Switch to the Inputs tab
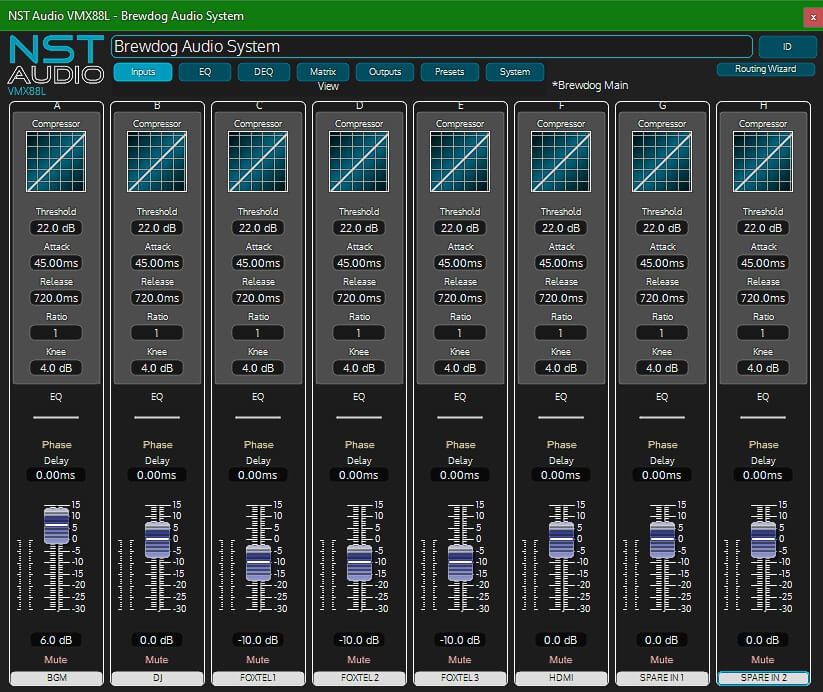Screen dimensions: 823x692 pyautogui.click(x=143, y=72)
